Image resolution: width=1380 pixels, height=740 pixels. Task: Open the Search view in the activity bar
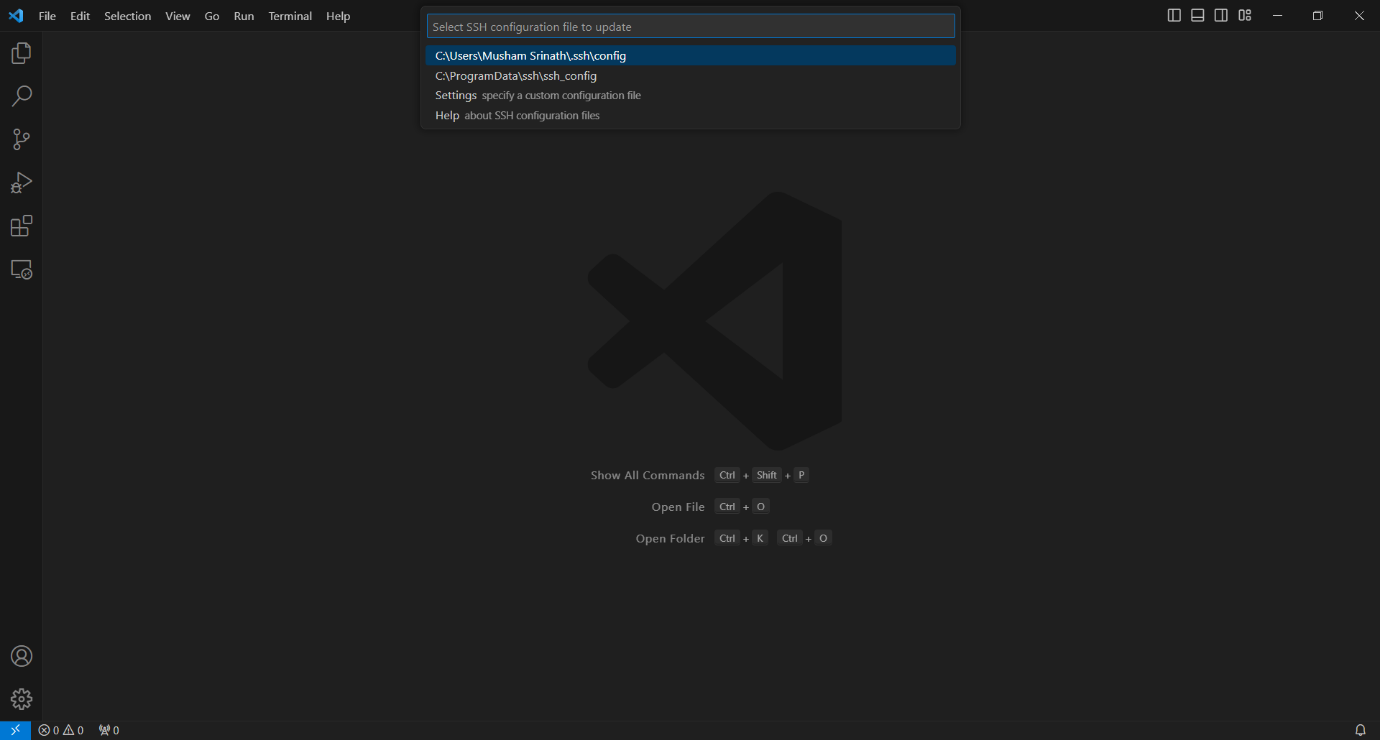tap(21, 96)
